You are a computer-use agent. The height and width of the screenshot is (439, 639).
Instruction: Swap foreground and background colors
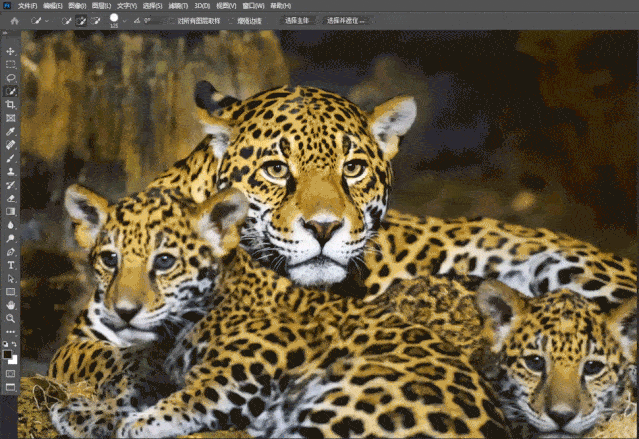click(x=14, y=344)
